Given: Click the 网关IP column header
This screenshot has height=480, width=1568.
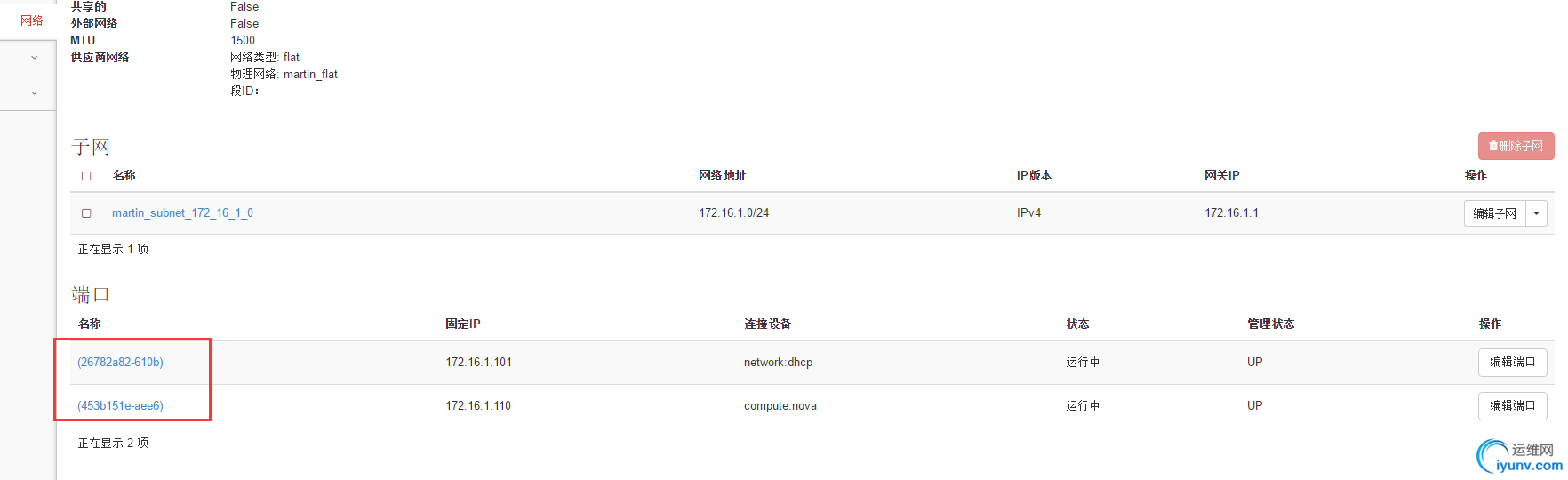Looking at the screenshot, I should (x=1221, y=176).
